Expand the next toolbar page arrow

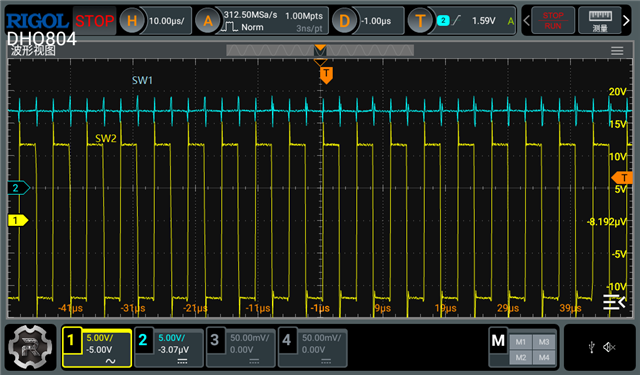pos(626,20)
